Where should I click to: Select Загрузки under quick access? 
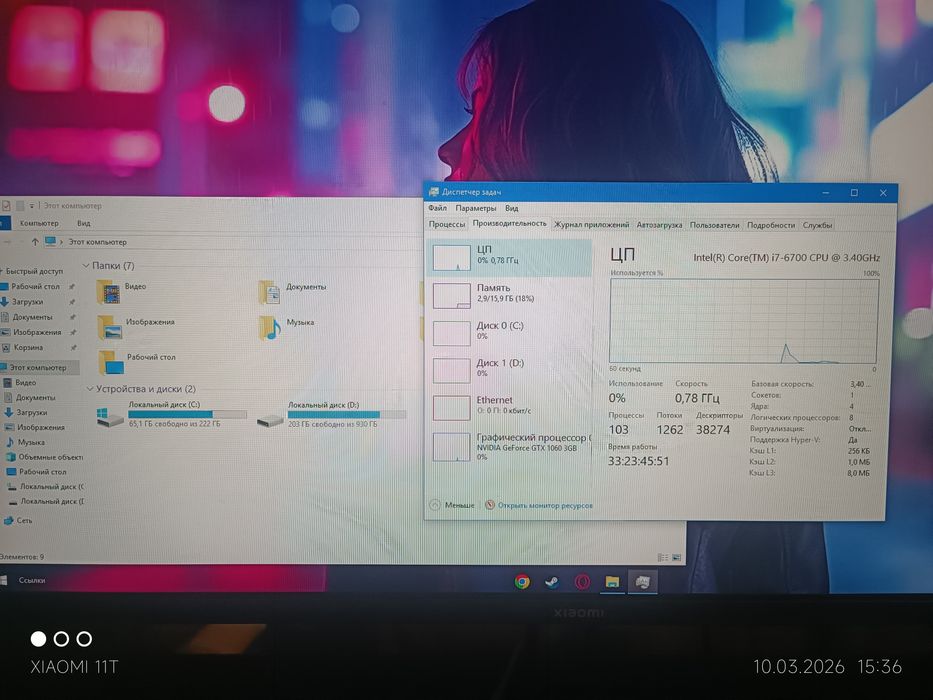[x=27, y=302]
